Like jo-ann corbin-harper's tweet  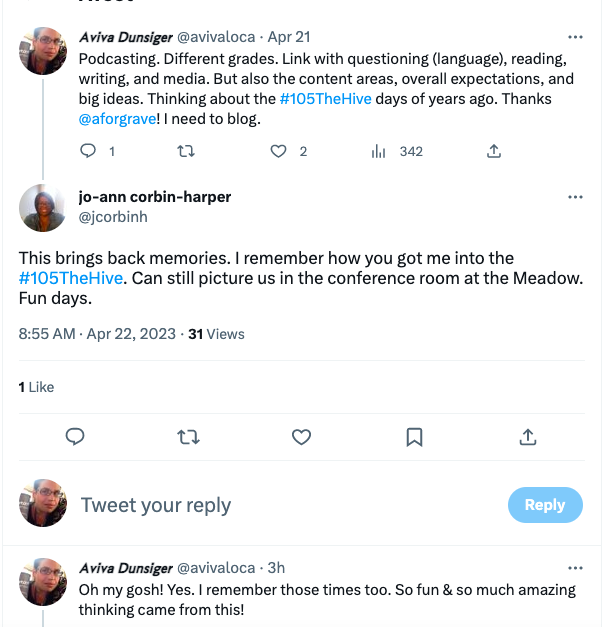[x=301, y=437]
